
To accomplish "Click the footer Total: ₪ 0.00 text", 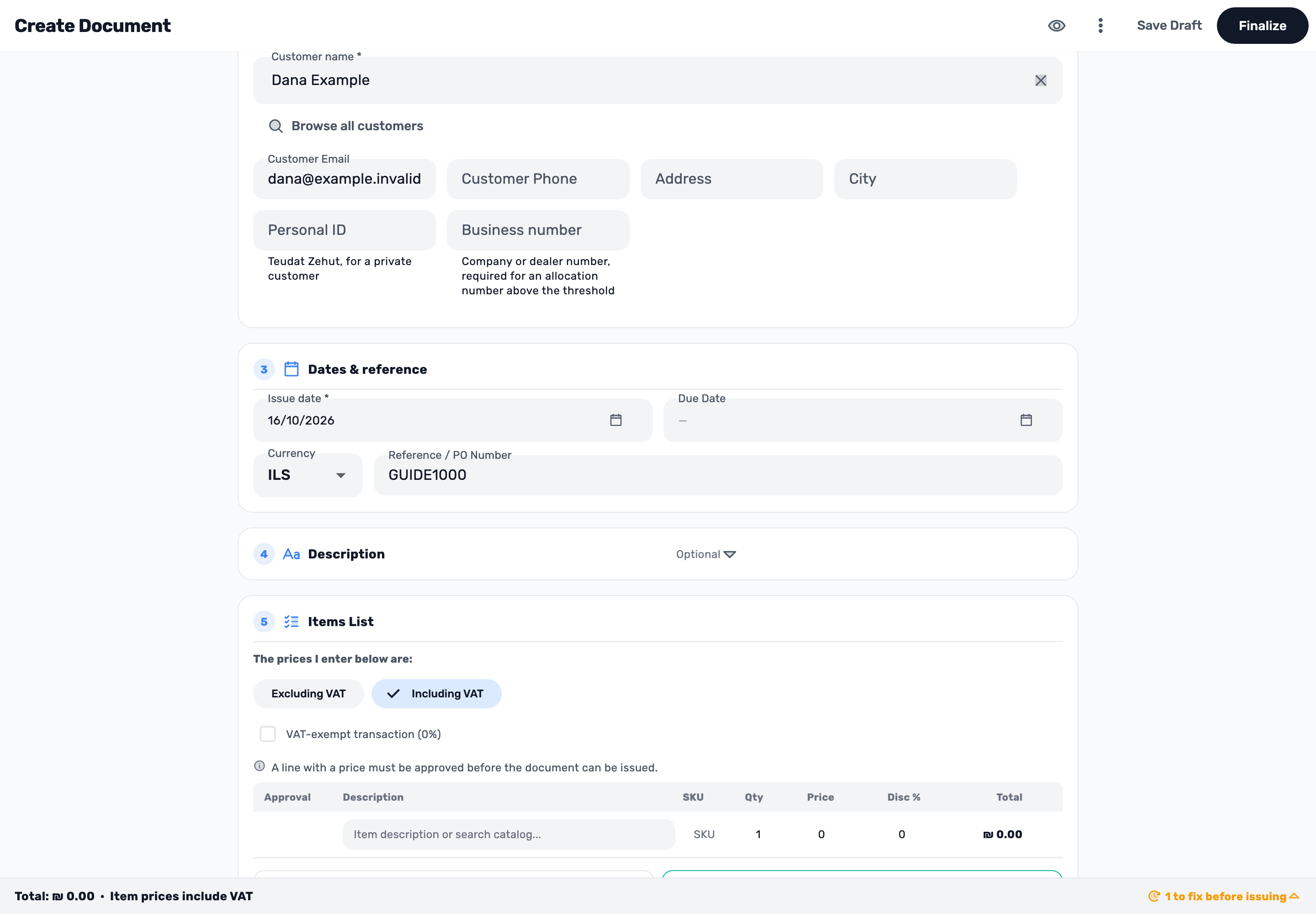I will pos(54,897).
